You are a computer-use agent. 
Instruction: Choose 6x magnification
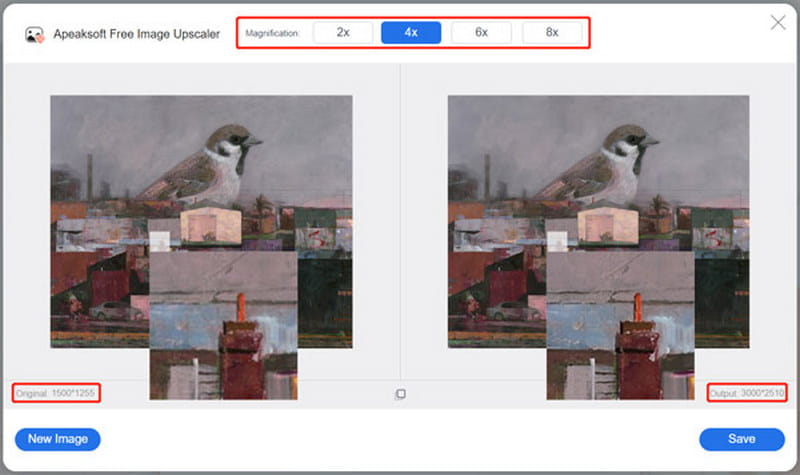pyautogui.click(x=481, y=33)
